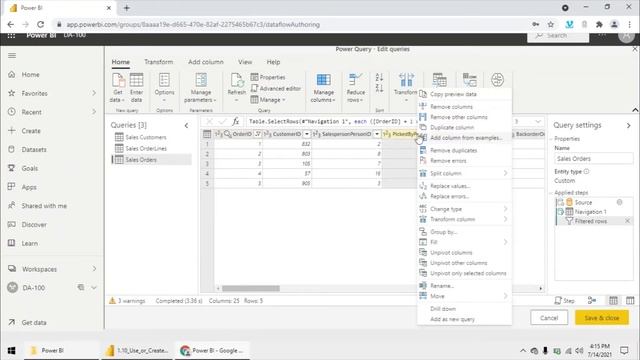Click the horizontal scrollbar under the data grid
Image resolution: width=640 pixels, height=360 pixels.
[x=251, y=288]
